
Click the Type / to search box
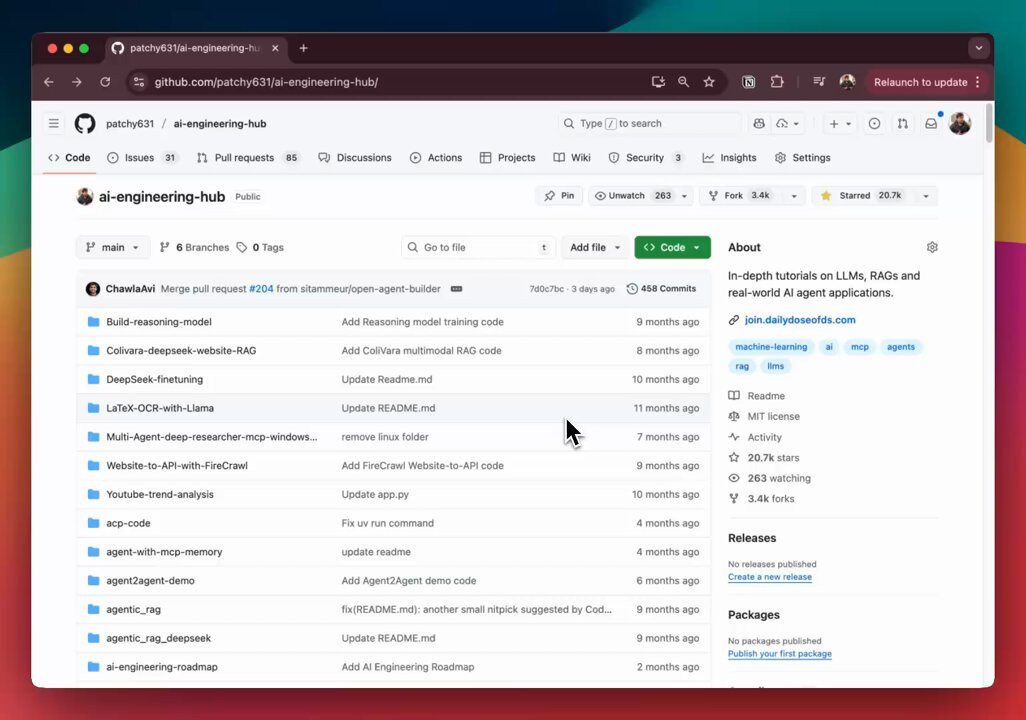click(648, 123)
